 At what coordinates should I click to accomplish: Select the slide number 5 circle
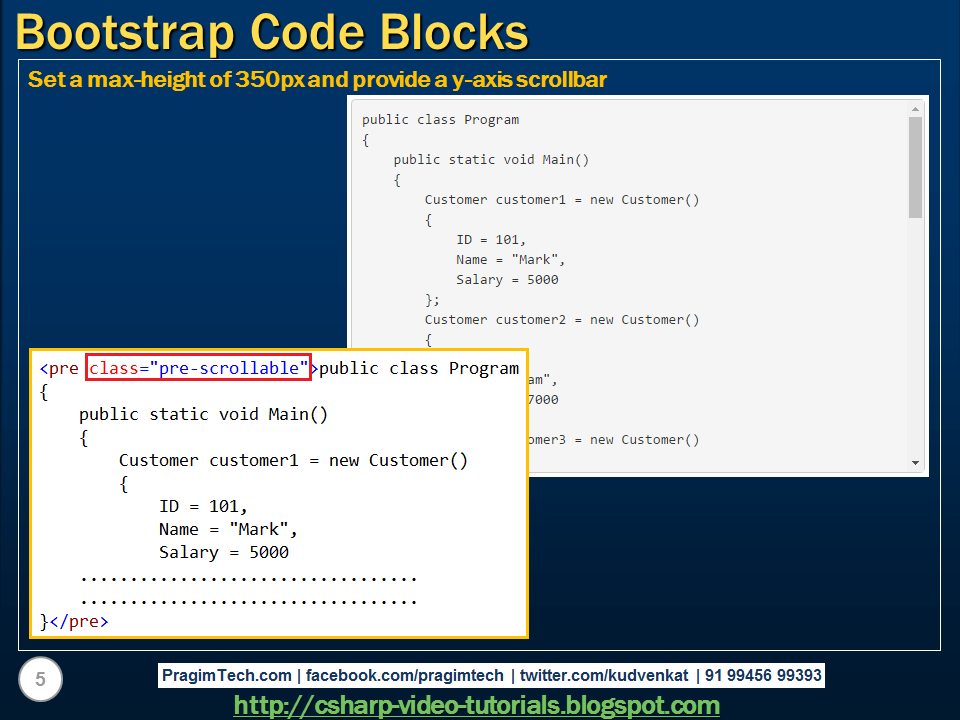(x=38, y=679)
